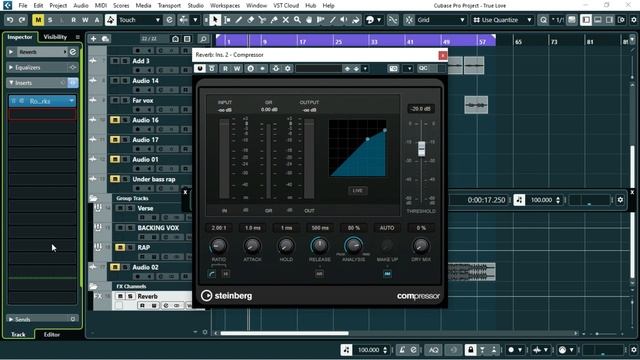Toggle global Write W automation button
The height and width of the screenshot is (360, 640).
[85, 20]
